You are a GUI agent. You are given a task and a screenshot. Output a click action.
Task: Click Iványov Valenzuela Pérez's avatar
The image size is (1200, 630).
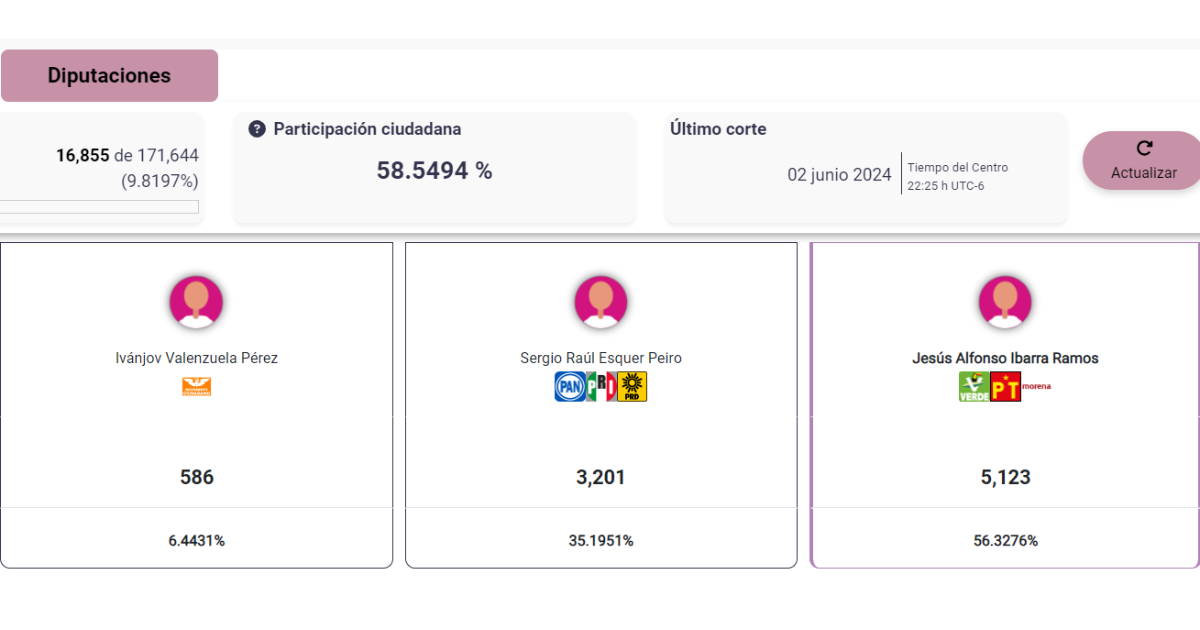(x=196, y=302)
